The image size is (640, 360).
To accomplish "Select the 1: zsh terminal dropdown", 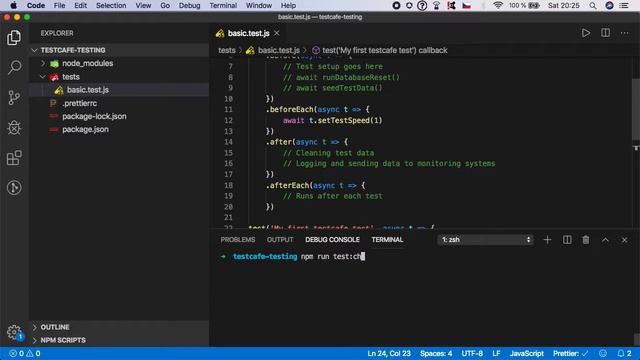I will point(485,240).
